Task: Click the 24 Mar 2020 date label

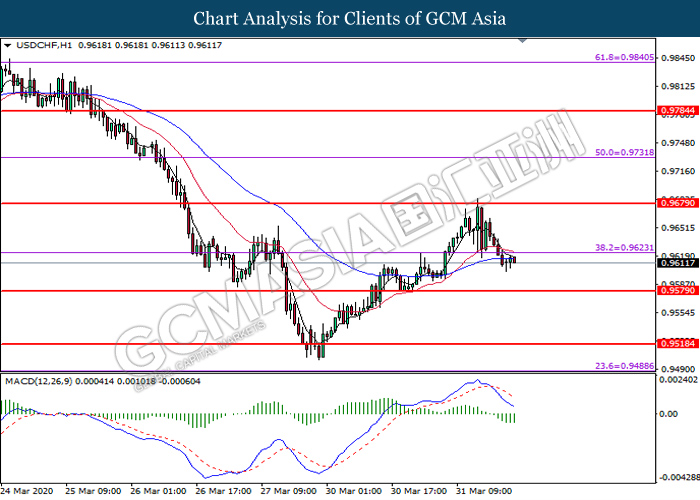Action: coord(27,491)
